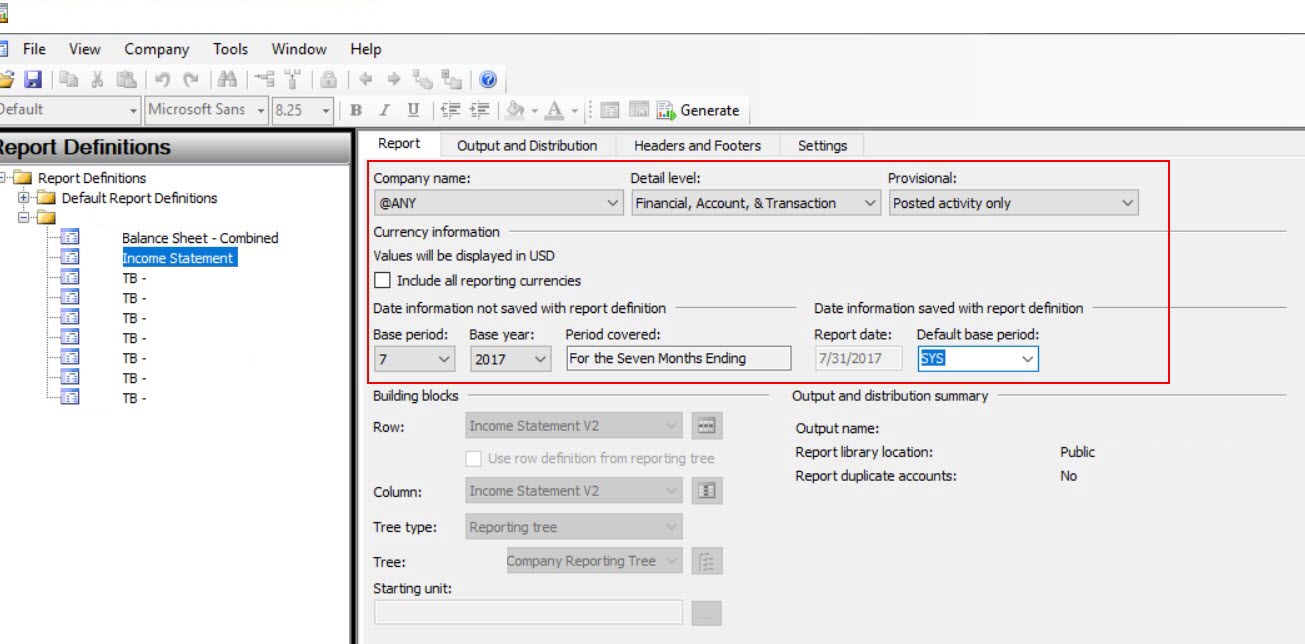Select Balance Sheet - Combined in the tree

pyautogui.click(x=200, y=238)
